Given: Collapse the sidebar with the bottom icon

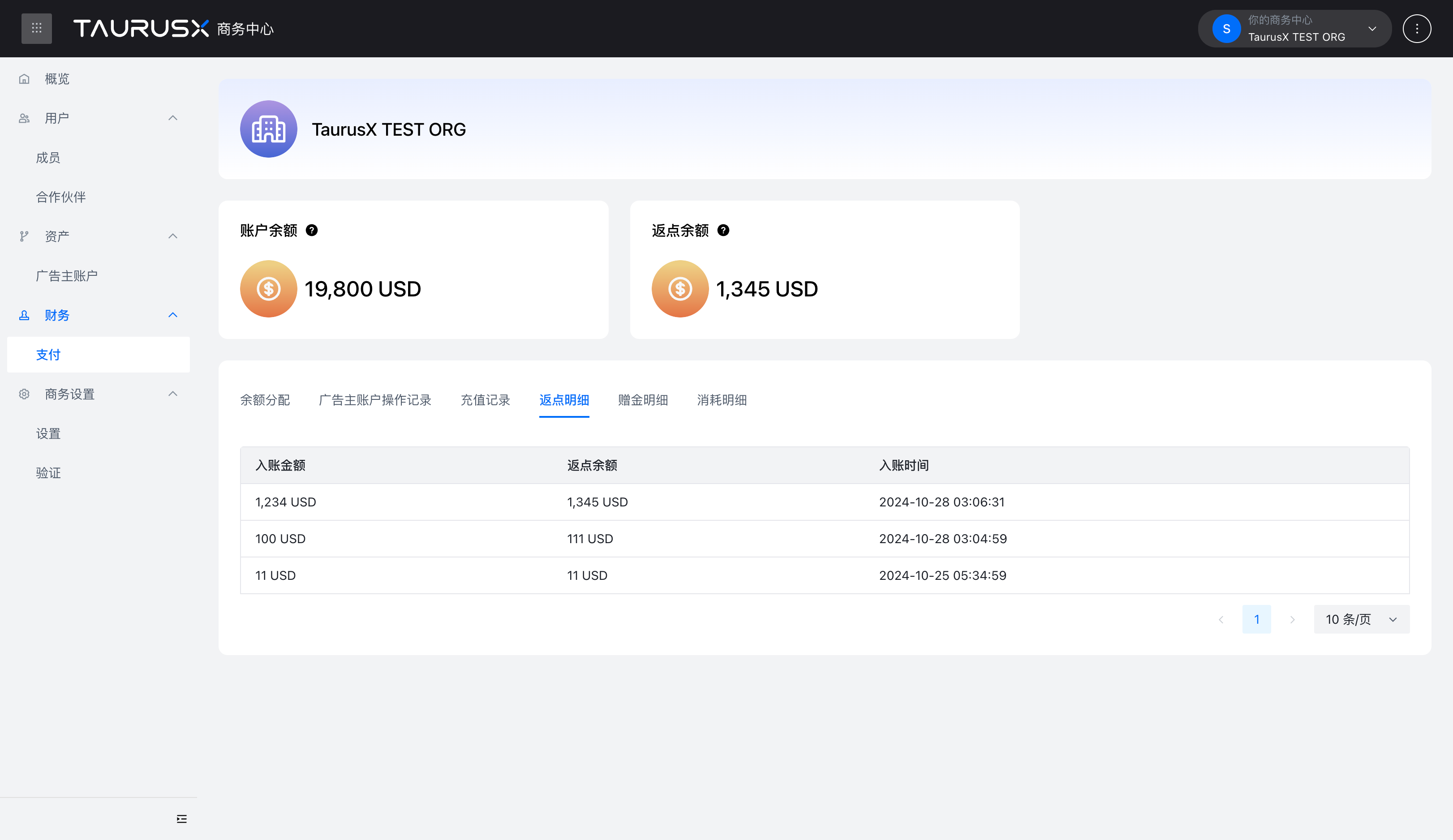Looking at the screenshot, I should point(182,819).
